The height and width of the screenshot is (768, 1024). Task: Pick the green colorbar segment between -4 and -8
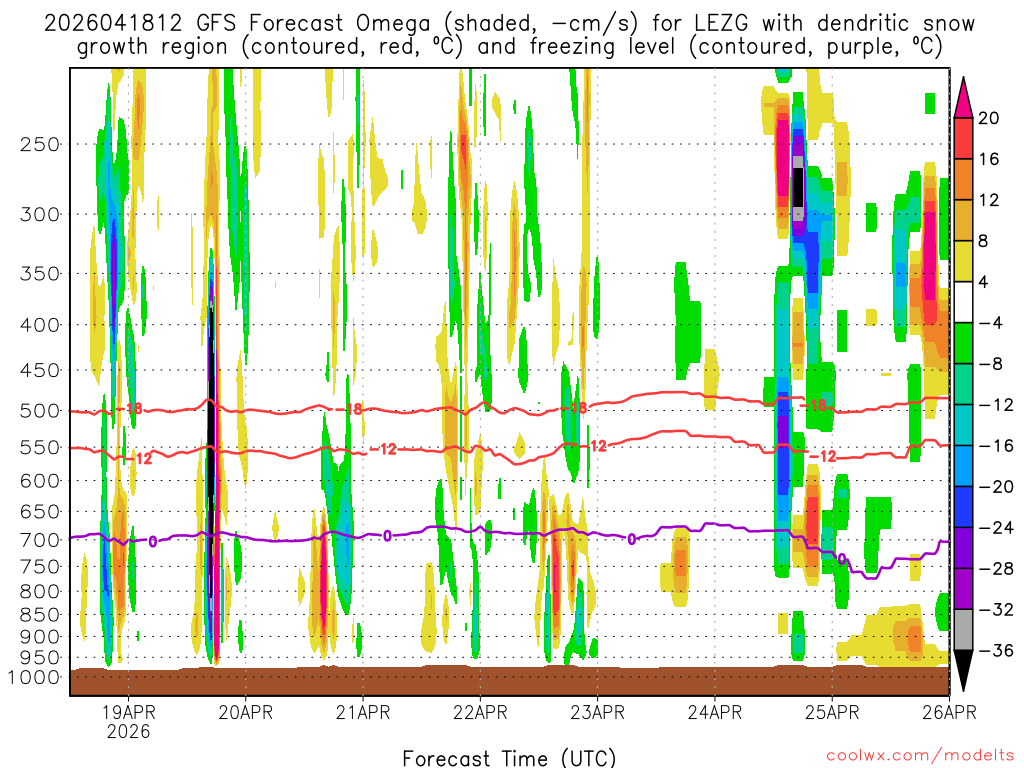coord(963,343)
